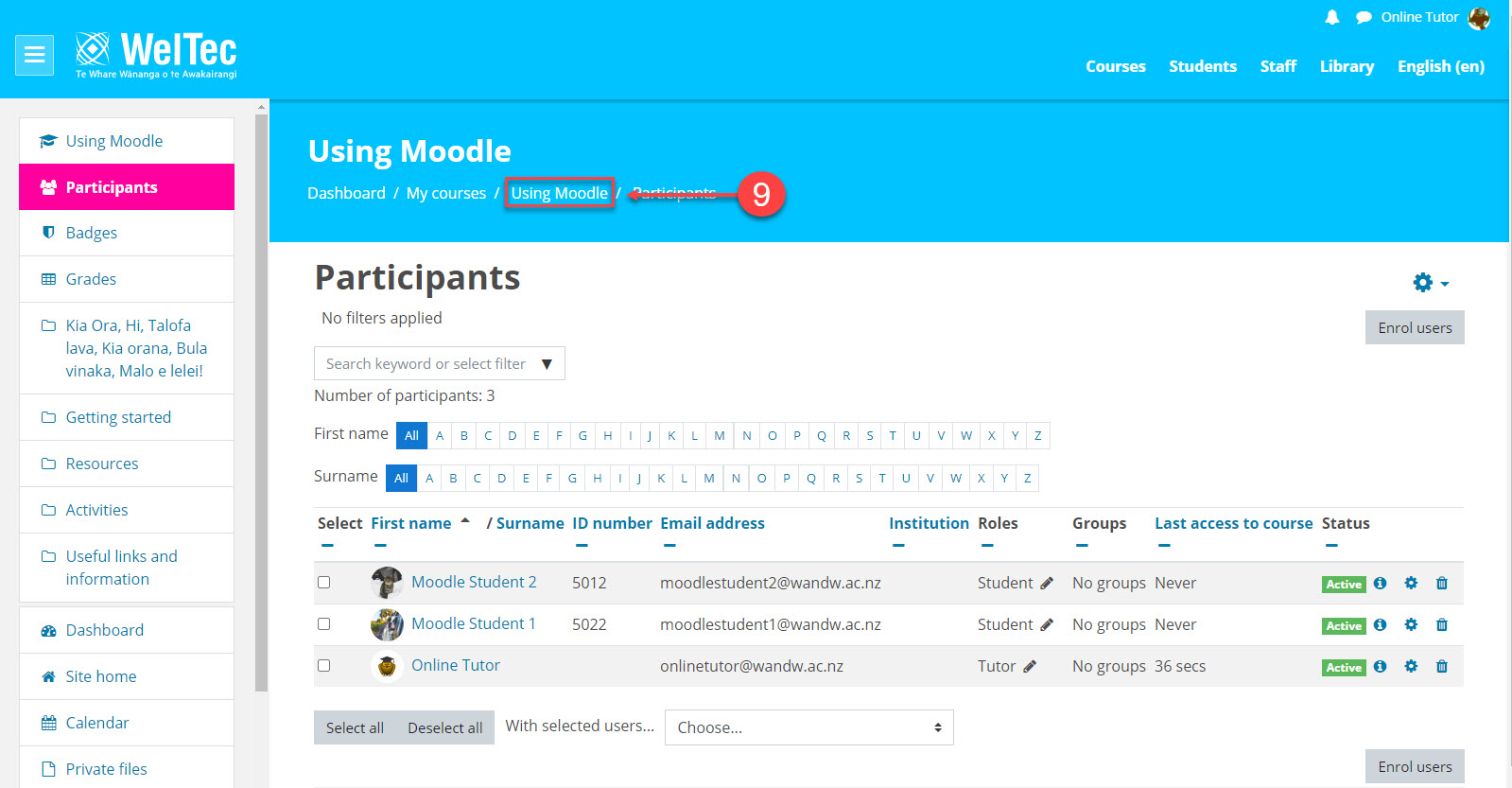Image resolution: width=1512 pixels, height=788 pixels.
Task: Click the top Enrol users button
Action: coord(1415,327)
